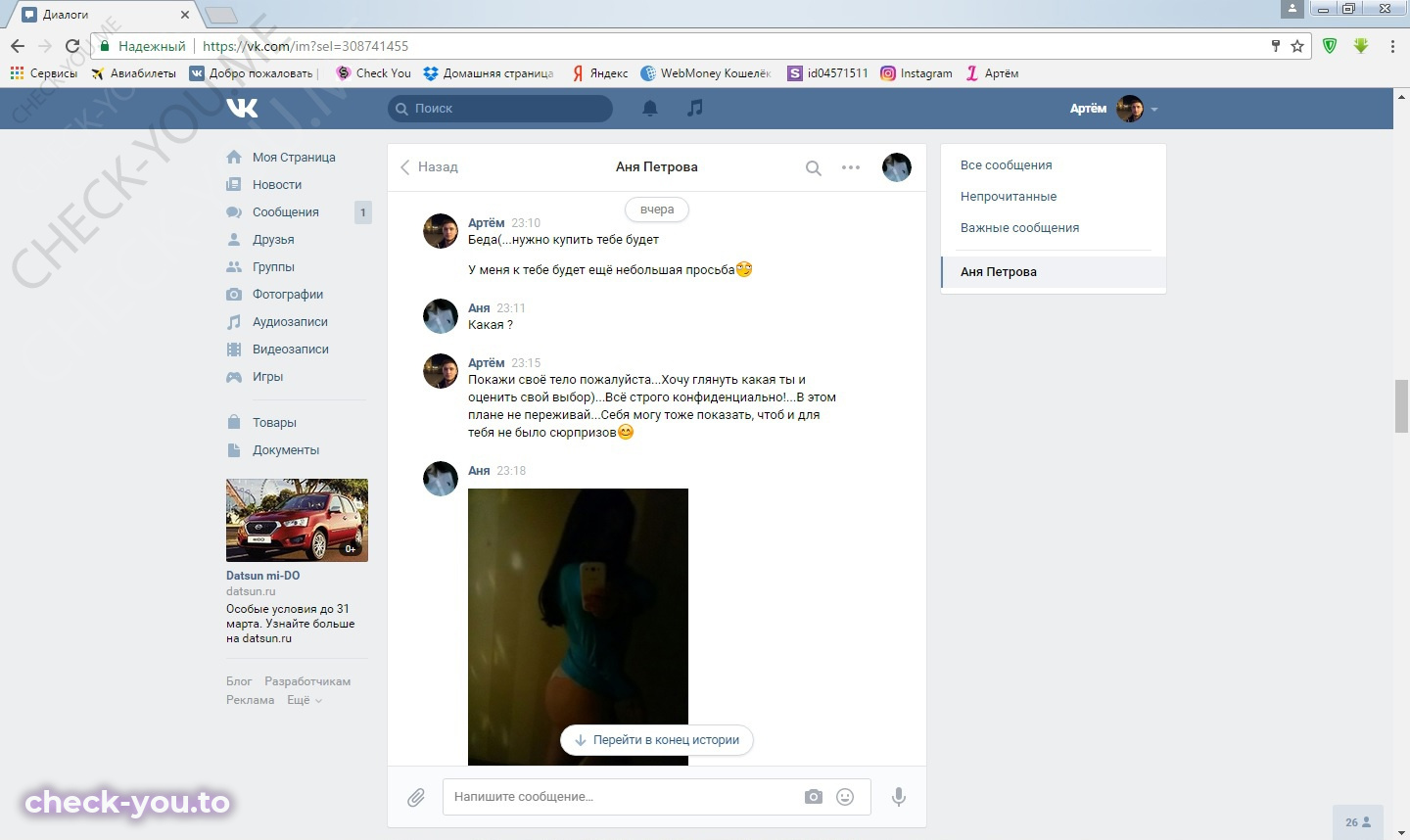This screenshot has width=1410, height=840.
Task: Click the green shield extension icon
Action: 1330,46
